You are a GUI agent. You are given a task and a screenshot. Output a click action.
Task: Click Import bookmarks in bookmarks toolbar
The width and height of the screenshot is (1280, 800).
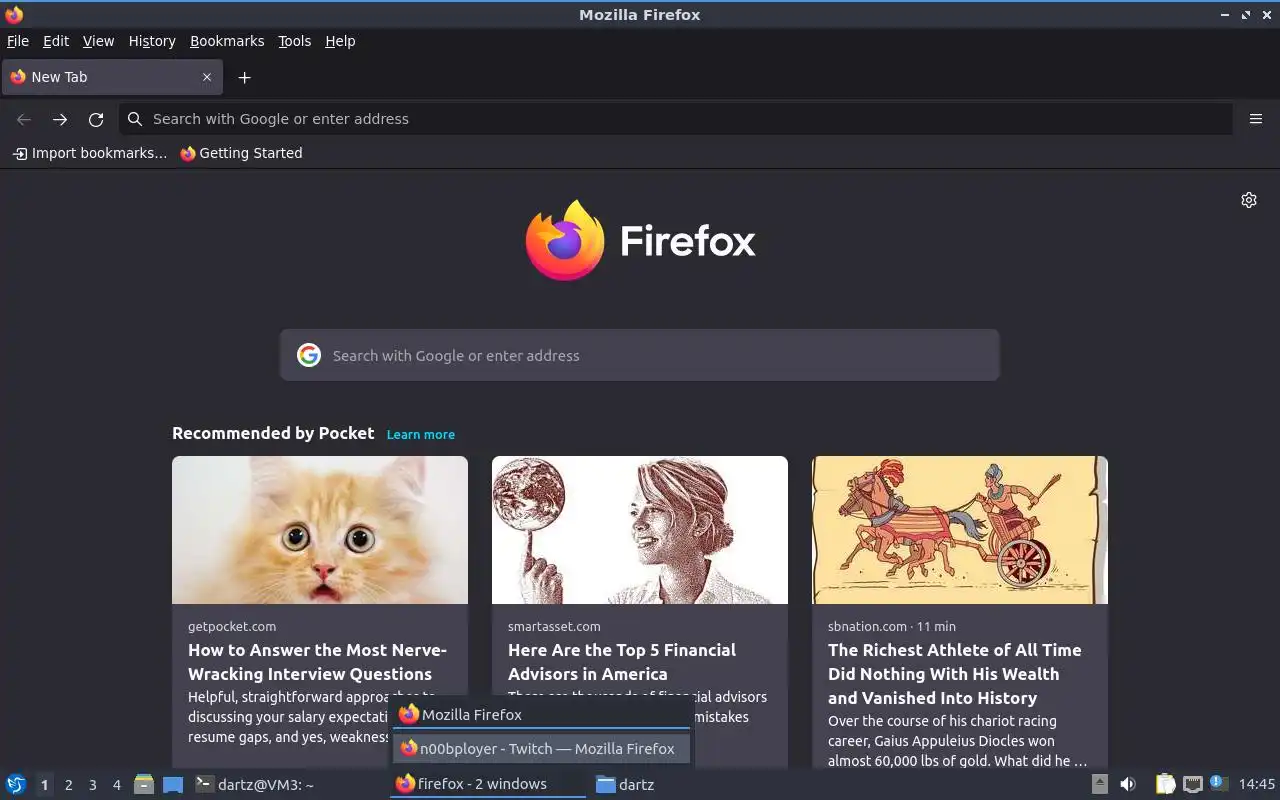click(x=90, y=153)
